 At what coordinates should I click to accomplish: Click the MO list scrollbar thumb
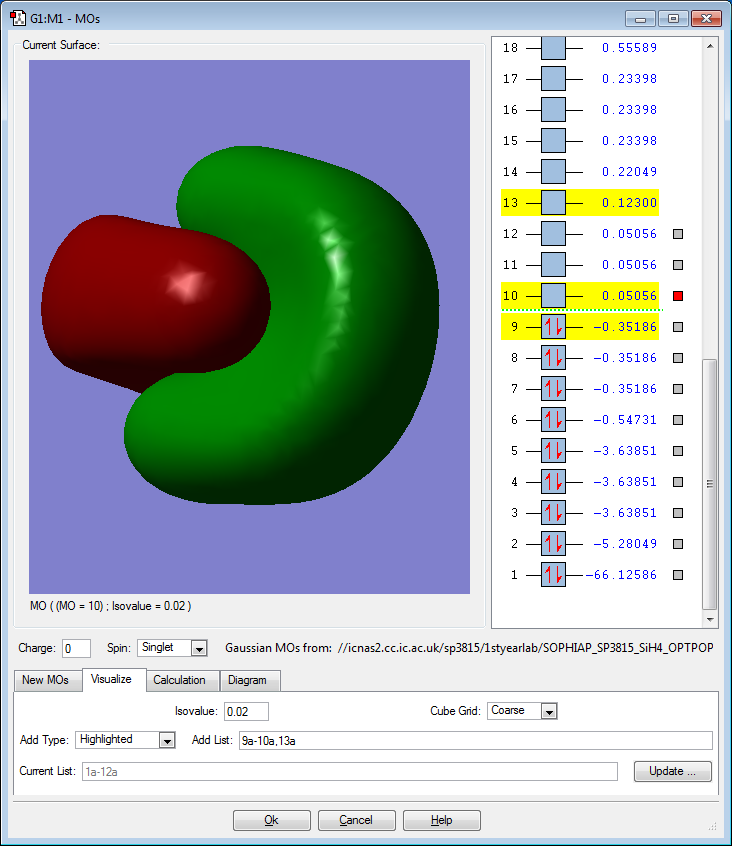[x=710, y=484]
